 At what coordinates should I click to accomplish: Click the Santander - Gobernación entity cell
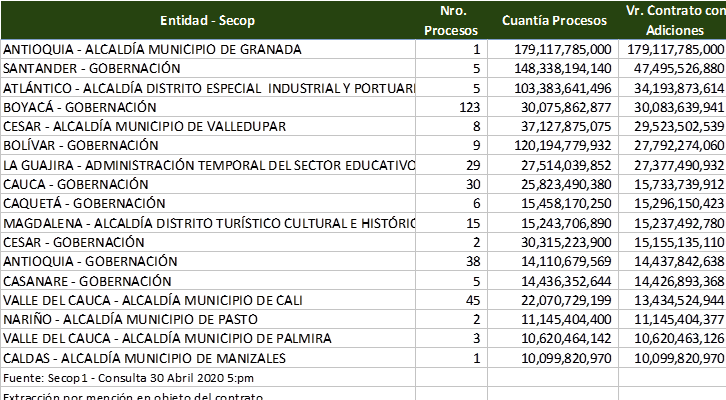(x=92, y=68)
